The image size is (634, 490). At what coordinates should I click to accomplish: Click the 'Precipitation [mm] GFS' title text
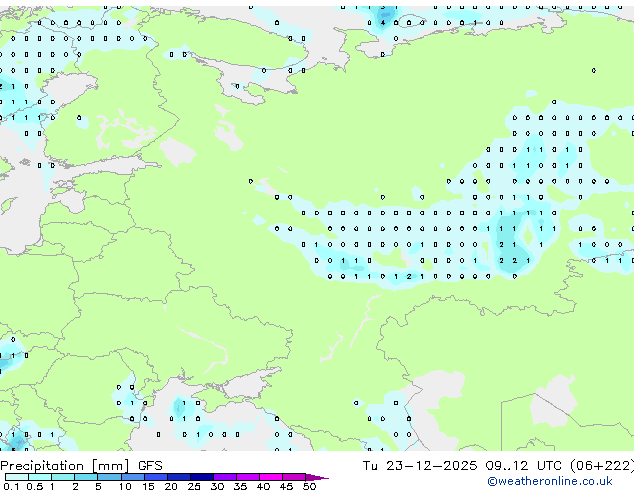81,466
